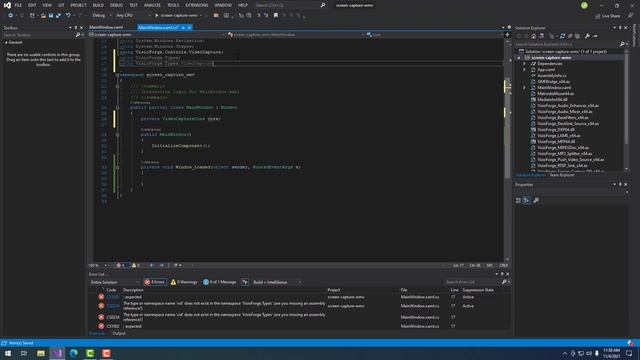Open File Explorer from the taskbar
Viewport: 640px width, 360px height.
click(x=41, y=353)
